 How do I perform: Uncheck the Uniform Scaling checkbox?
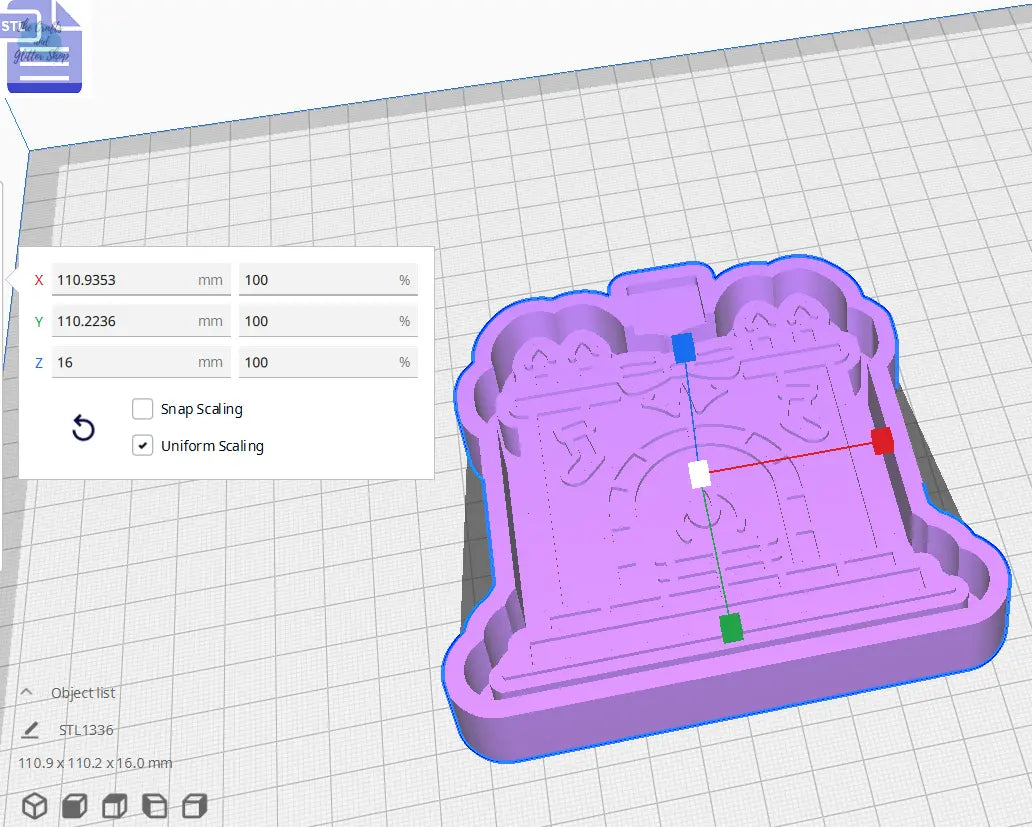pyautogui.click(x=143, y=446)
